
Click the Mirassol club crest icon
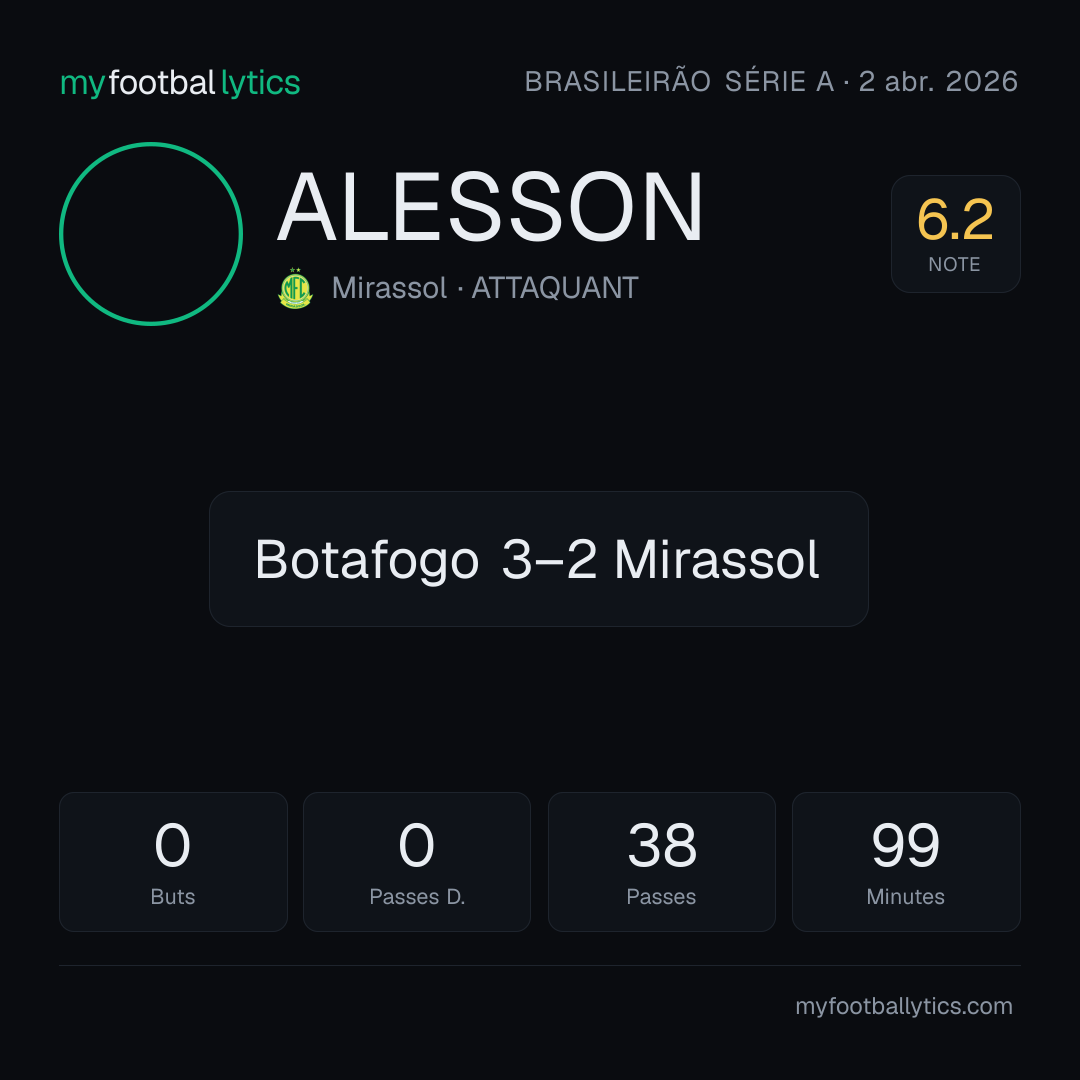(x=295, y=288)
